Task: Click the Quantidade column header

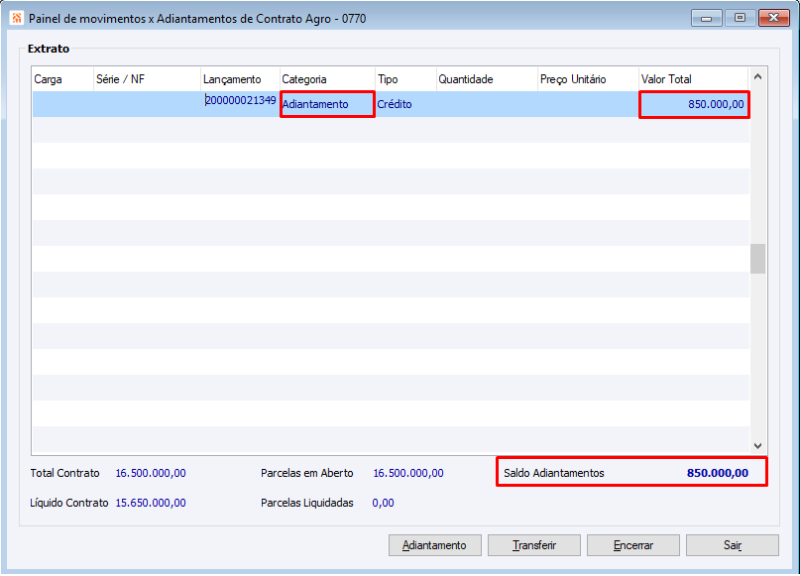Action: pyautogui.click(x=487, y=79)
